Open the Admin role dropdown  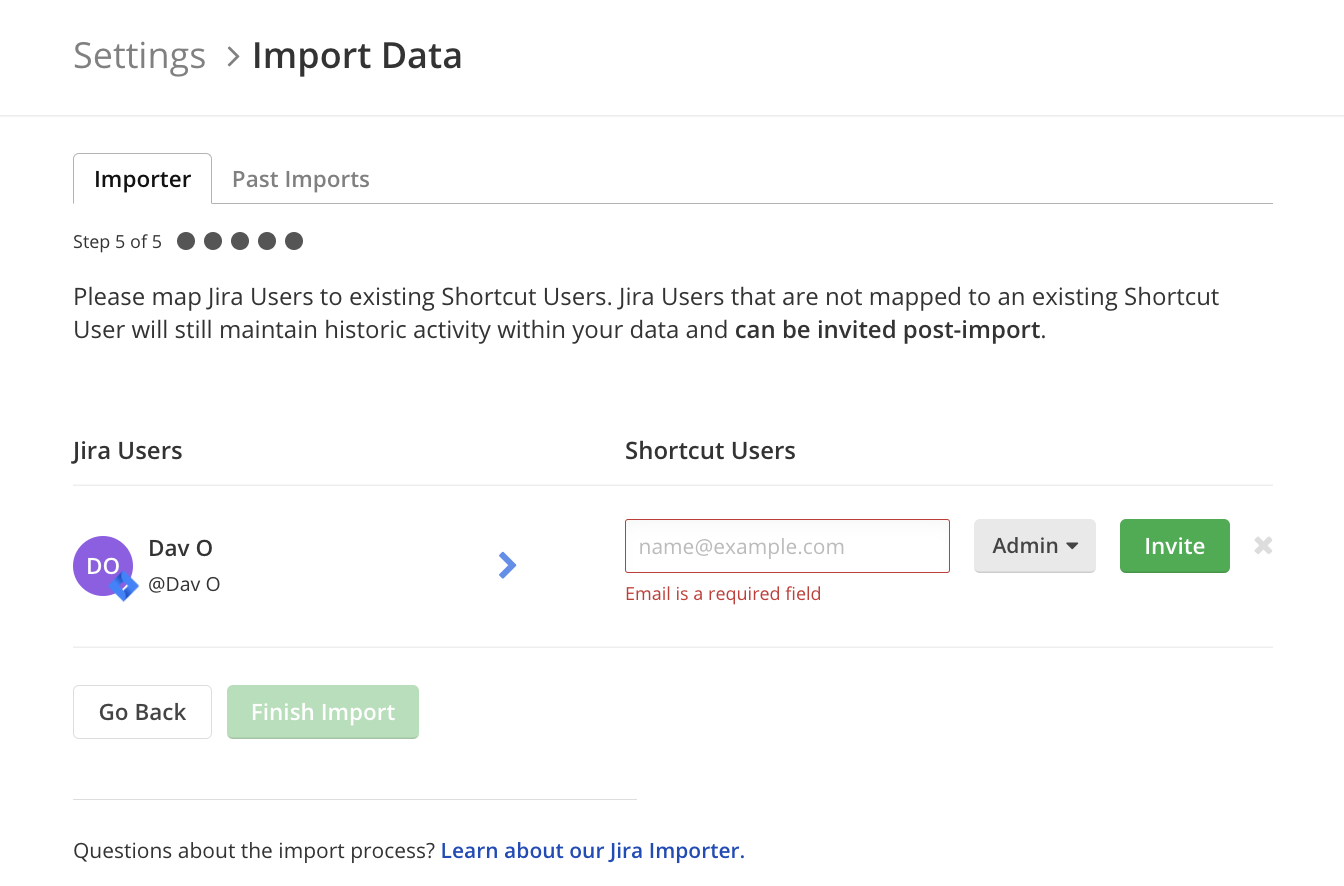click(x=1035, y=546)
